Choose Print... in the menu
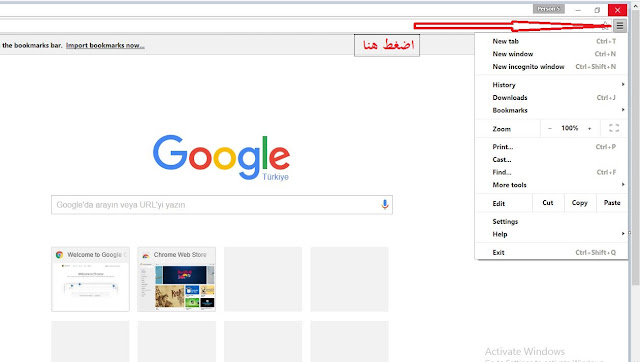The width and height of the screenshot is (640, 362). (551, 147)
